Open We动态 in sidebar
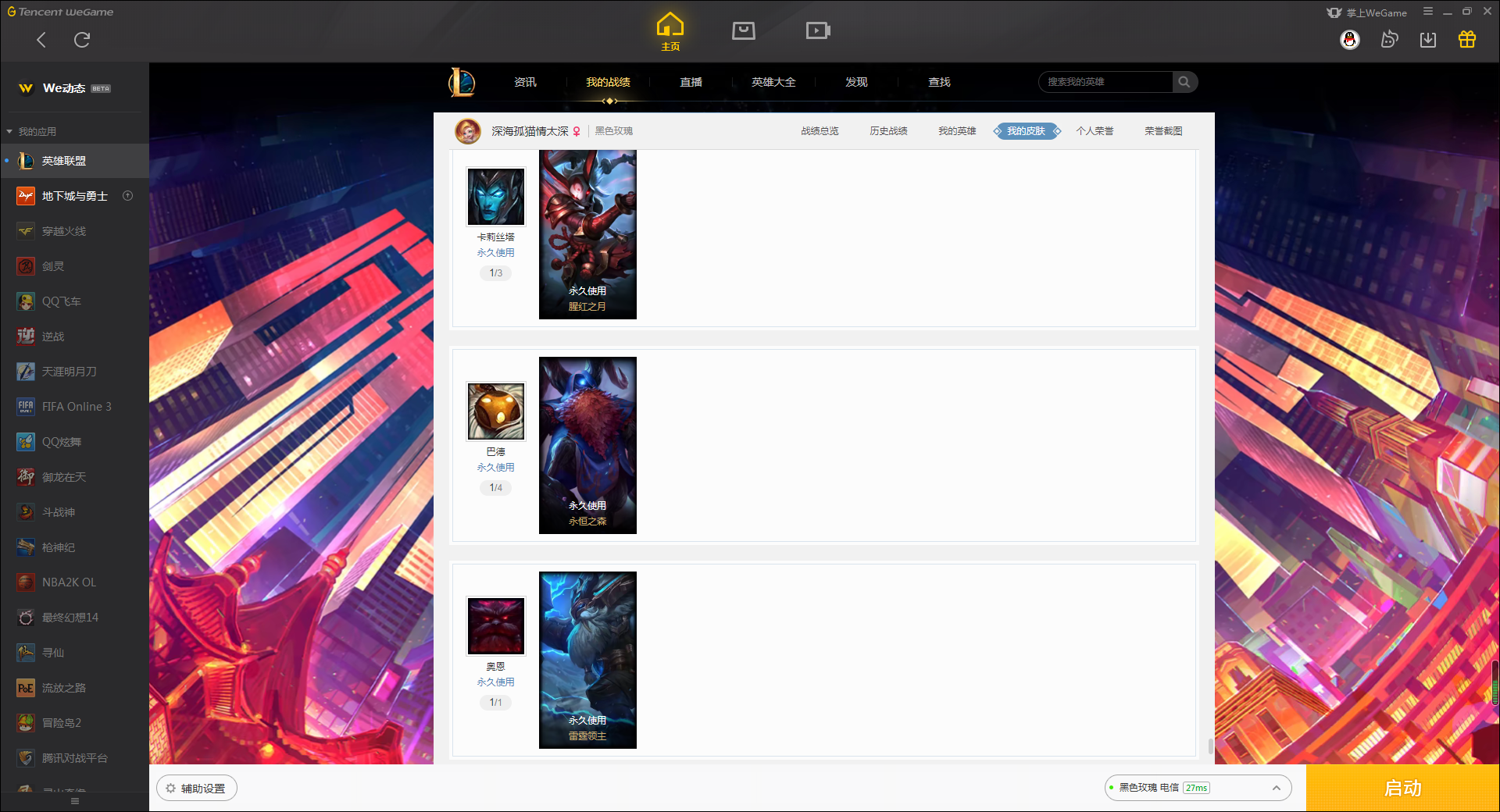 pos(74,88)
